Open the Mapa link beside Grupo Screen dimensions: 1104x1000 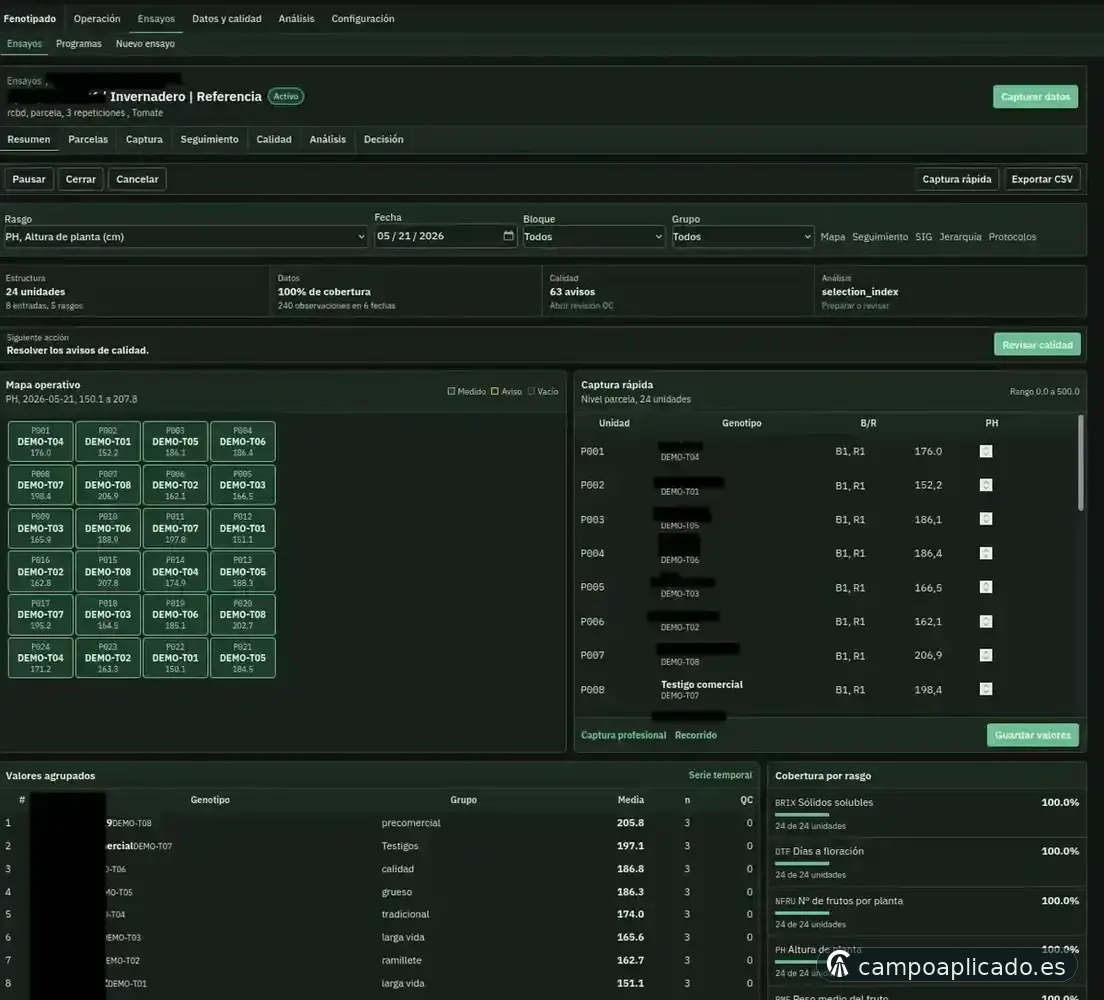[832, 237]
